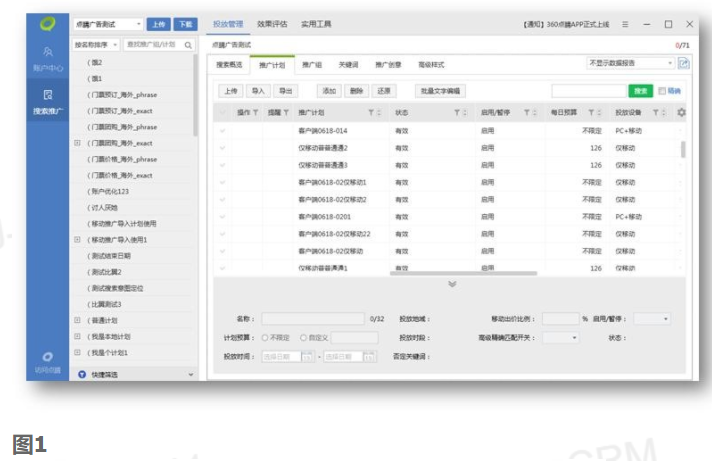Open 账户中心 in the left sidebar
This screenshot has width=712, height=461.
tap(48, 59)
